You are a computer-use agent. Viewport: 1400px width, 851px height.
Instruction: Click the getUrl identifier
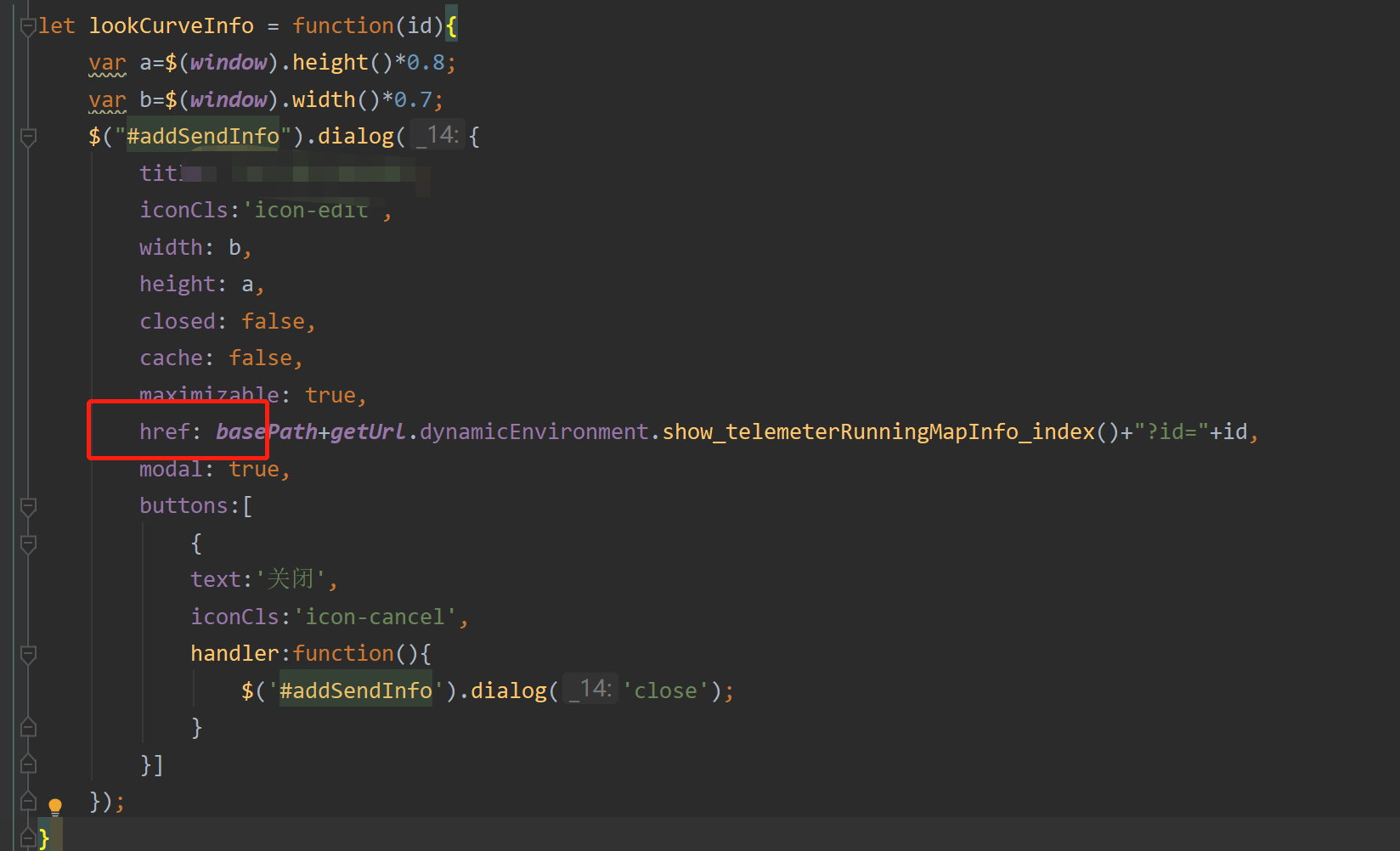[x=369, y=431]
